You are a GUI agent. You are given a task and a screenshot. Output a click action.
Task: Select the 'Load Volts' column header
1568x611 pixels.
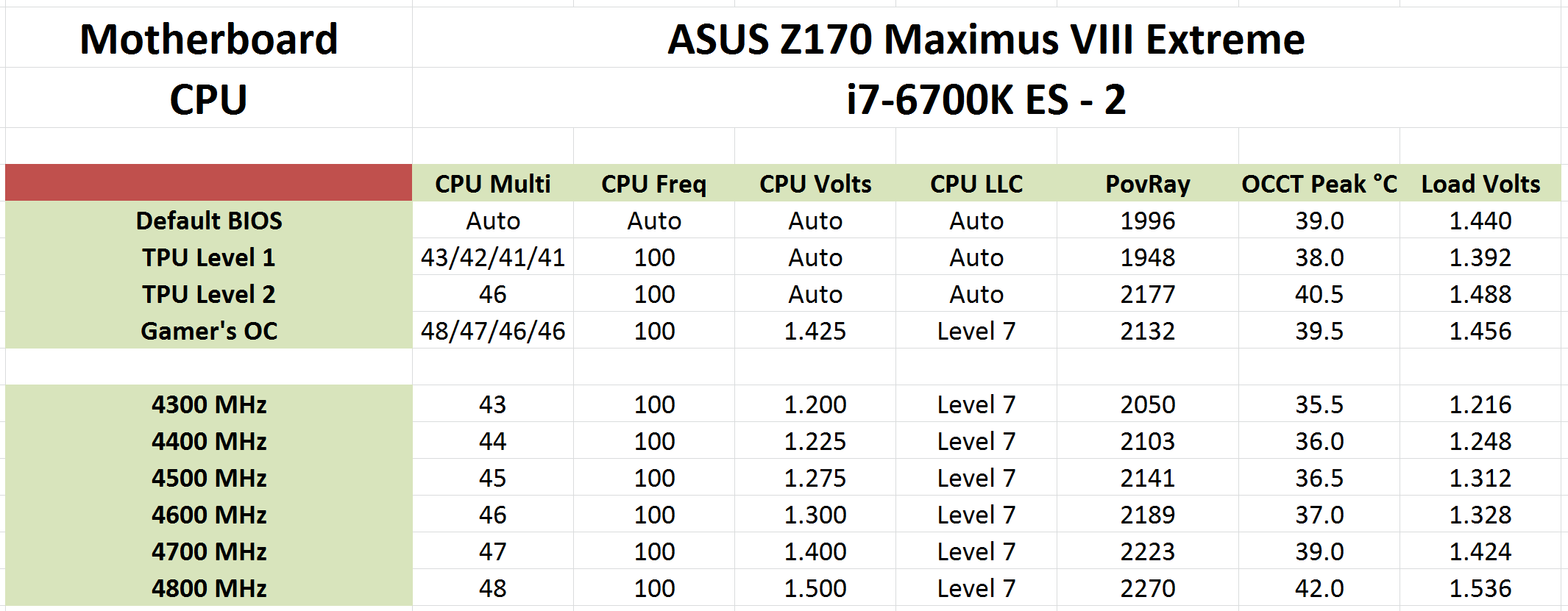pos(1480,183)
